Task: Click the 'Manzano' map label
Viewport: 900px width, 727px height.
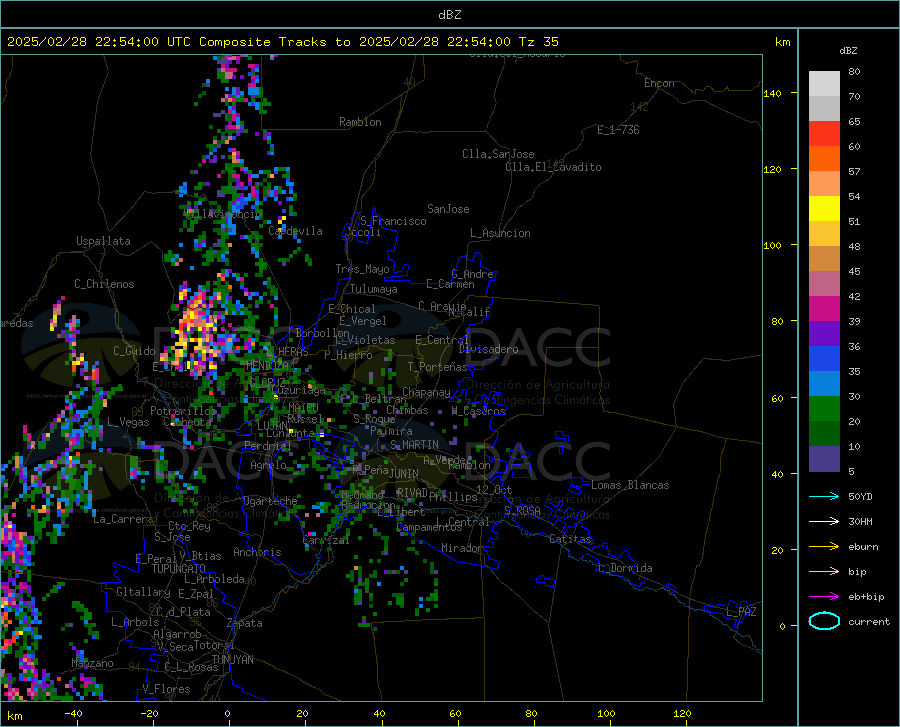Action: coord(92,663)
